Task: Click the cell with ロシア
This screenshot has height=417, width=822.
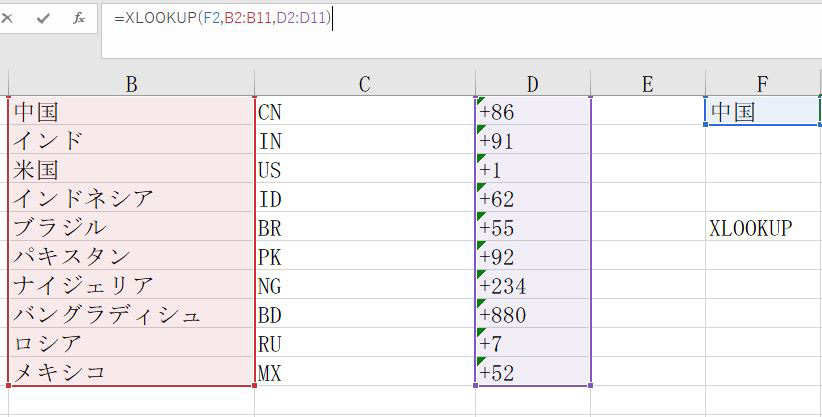Action: point(131,344)
